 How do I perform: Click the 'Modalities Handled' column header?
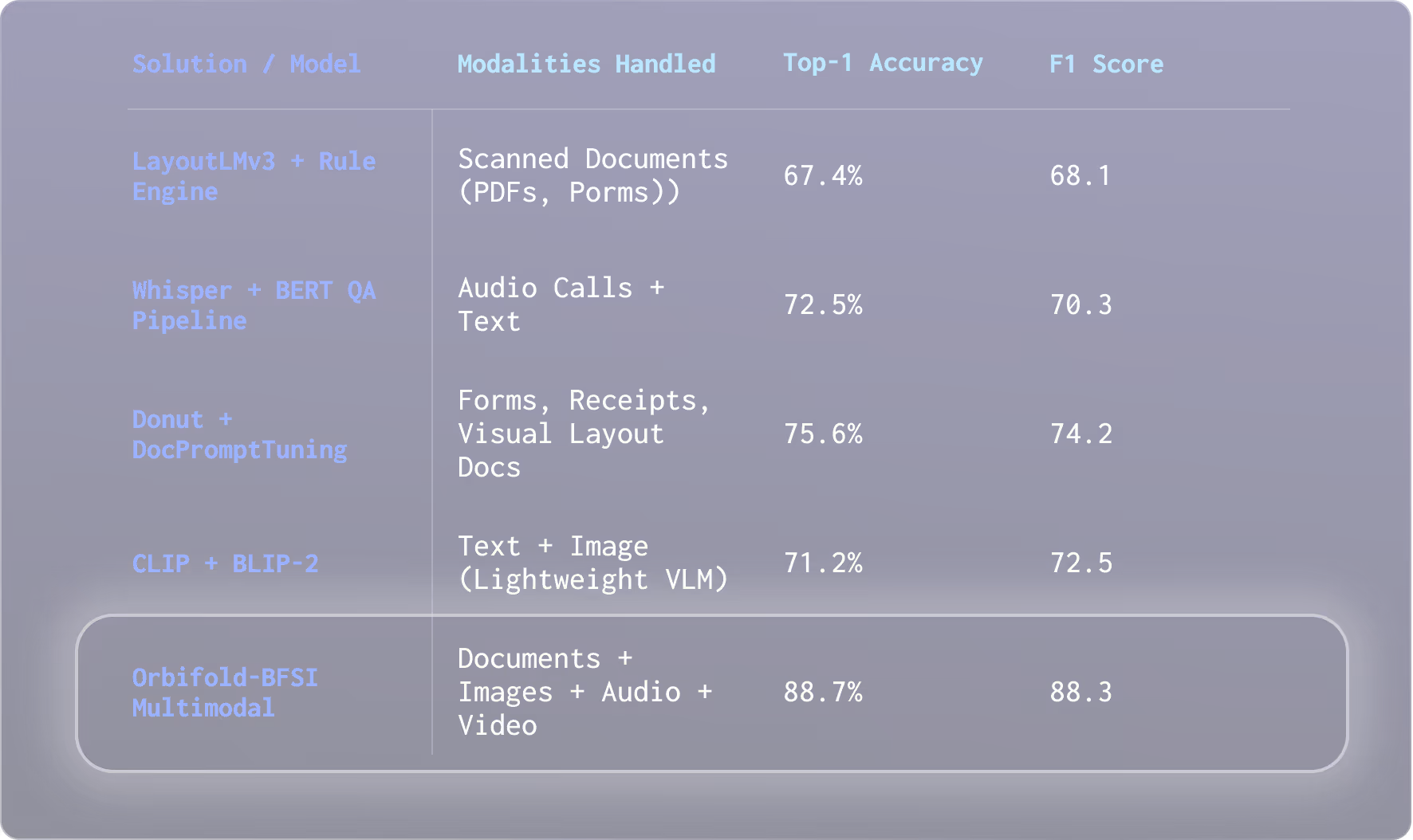[x=587, y=64]
